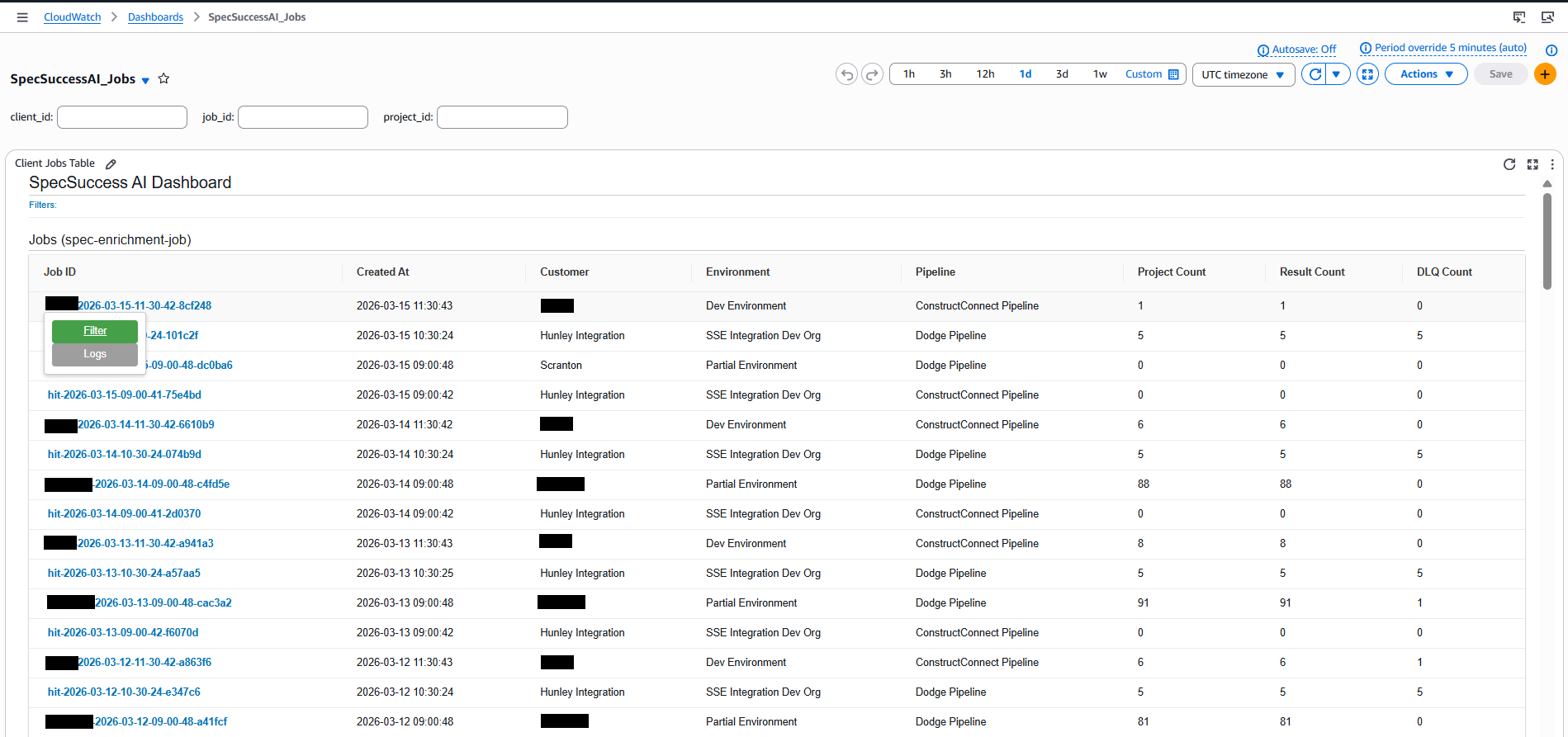This screenshot has width=1568, height=737.
Task: Select the 1h time range
Action: click(909, 74)
